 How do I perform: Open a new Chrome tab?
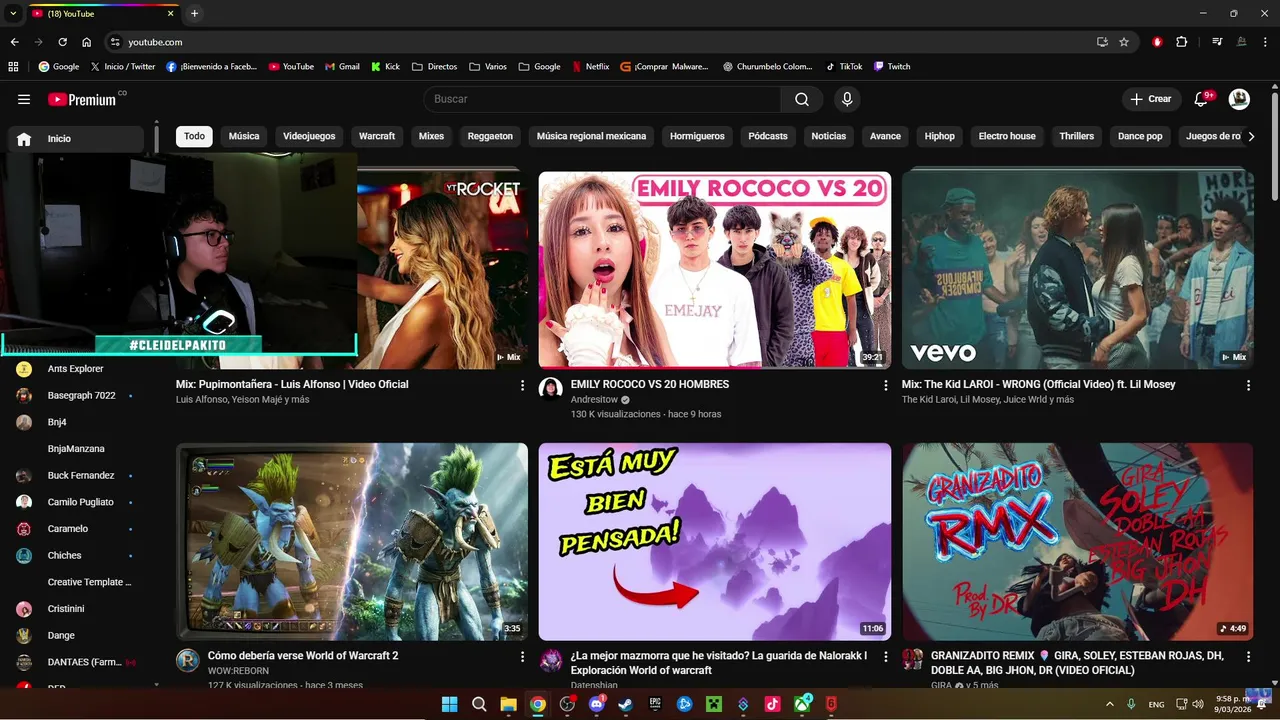(x=194, y=13)
